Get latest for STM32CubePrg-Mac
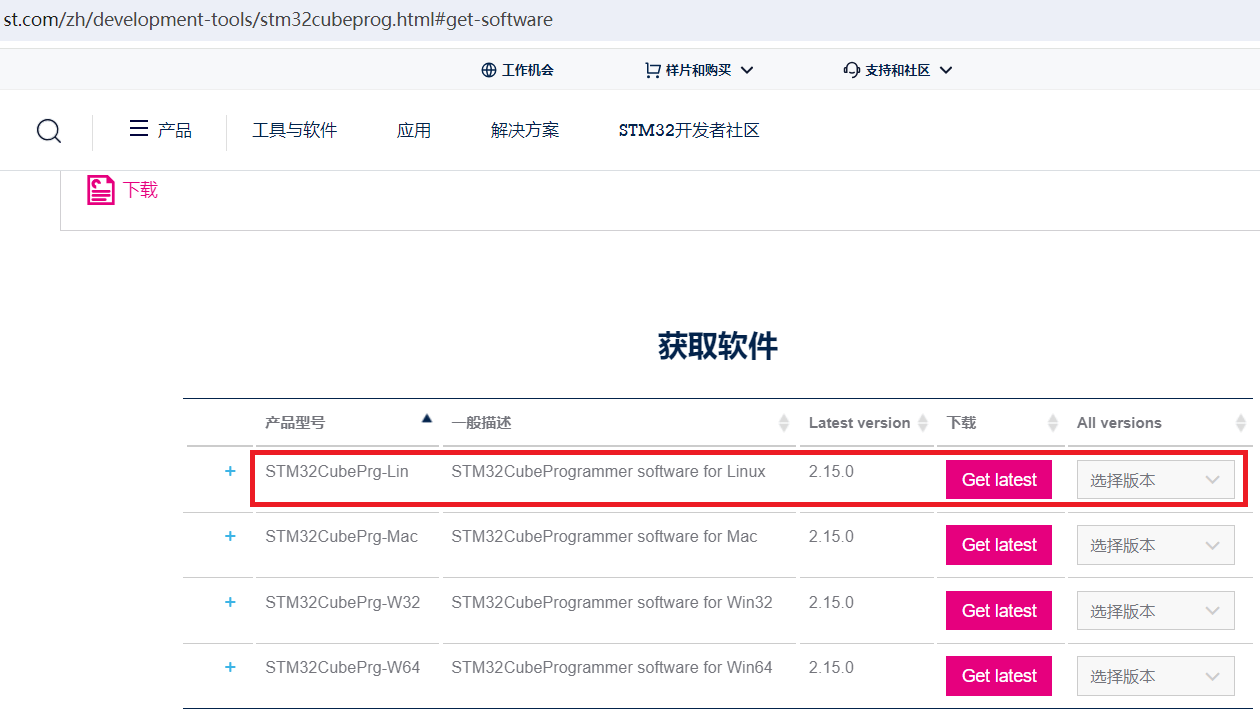 pyautogui.click(x=999, y=545)
